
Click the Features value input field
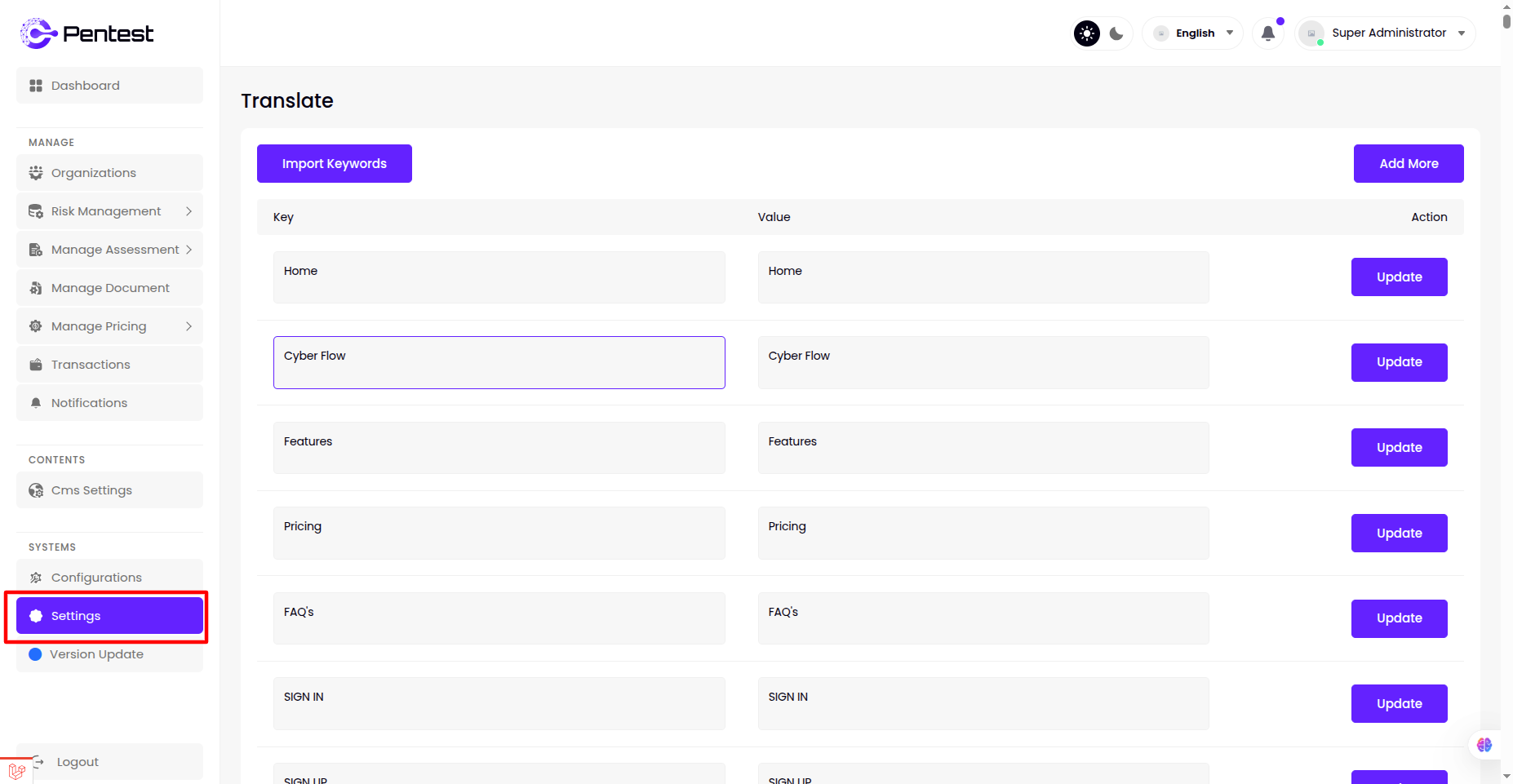tap(983, 448)
